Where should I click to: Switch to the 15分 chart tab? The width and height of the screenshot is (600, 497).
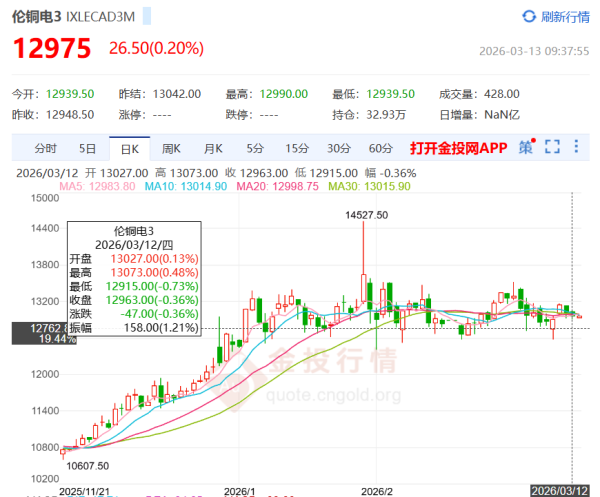coord(297,148)
